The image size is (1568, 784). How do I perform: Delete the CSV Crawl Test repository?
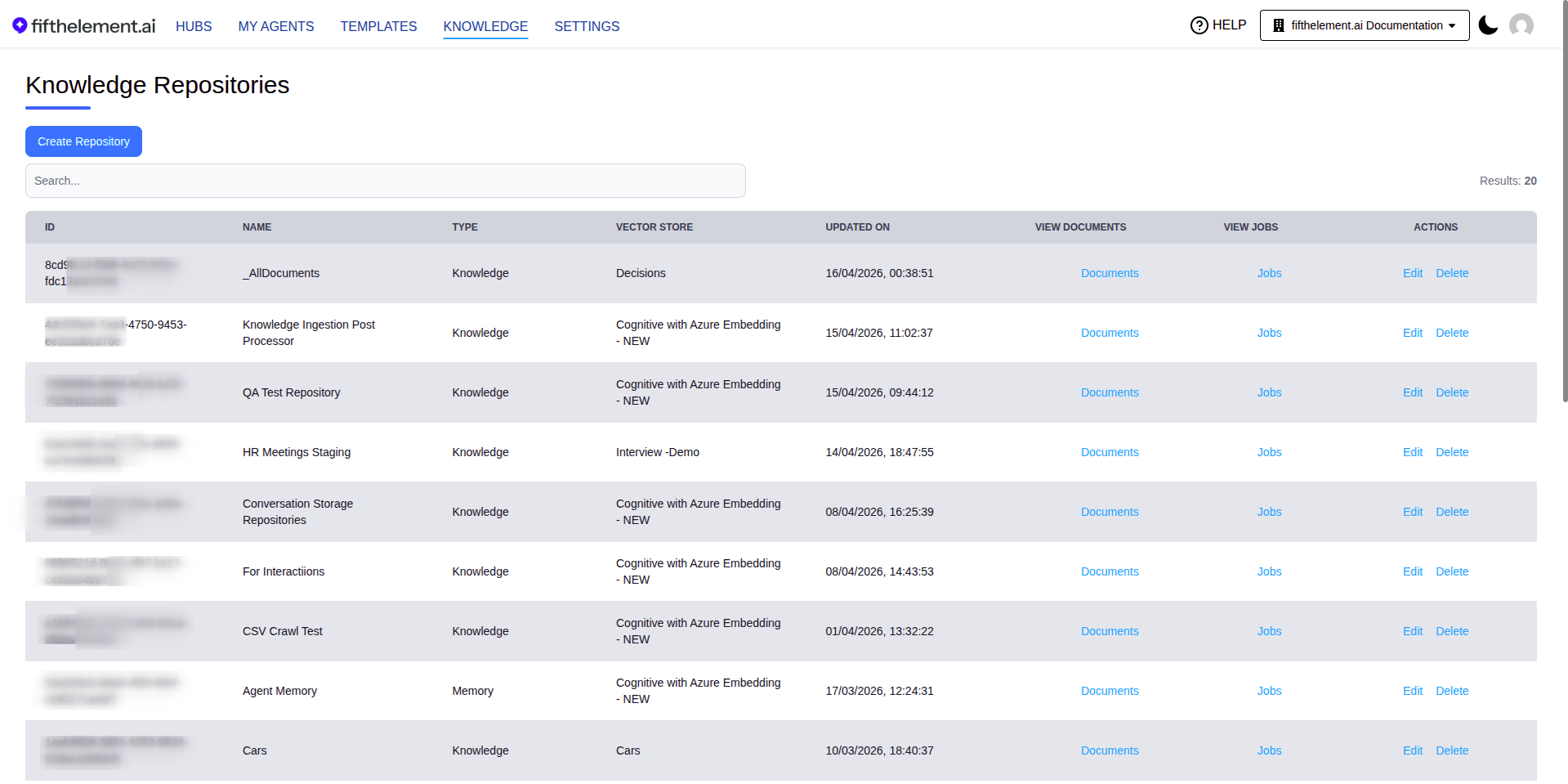[1452, 631]
